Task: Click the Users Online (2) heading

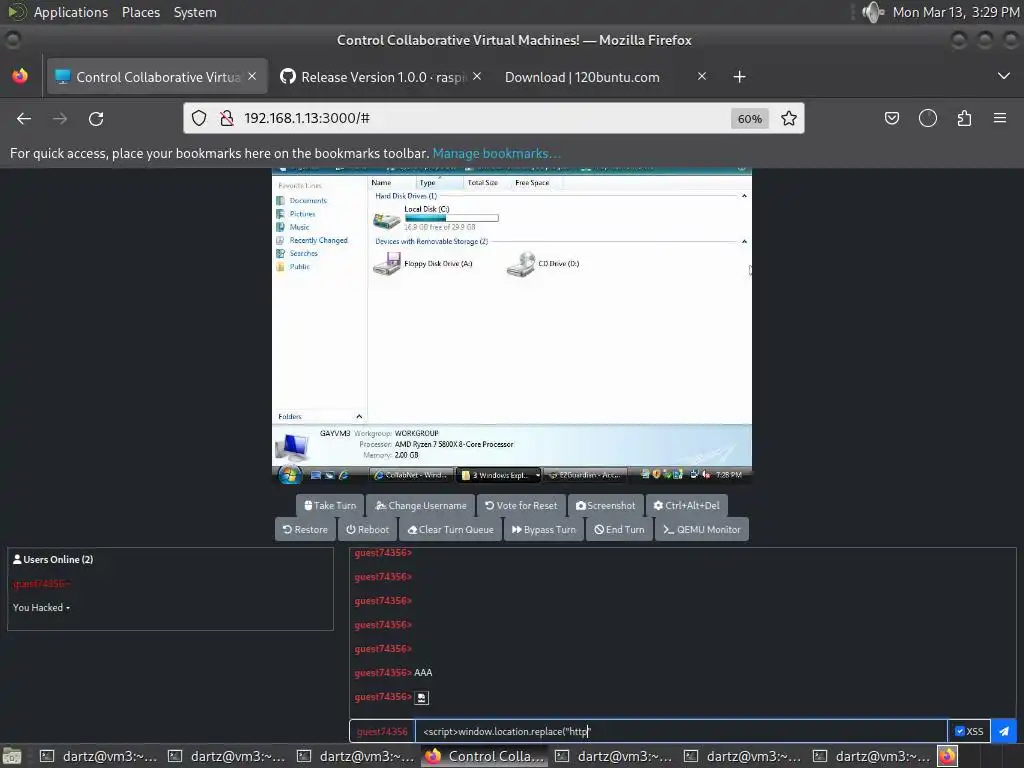Action: [x=53, y=560]
